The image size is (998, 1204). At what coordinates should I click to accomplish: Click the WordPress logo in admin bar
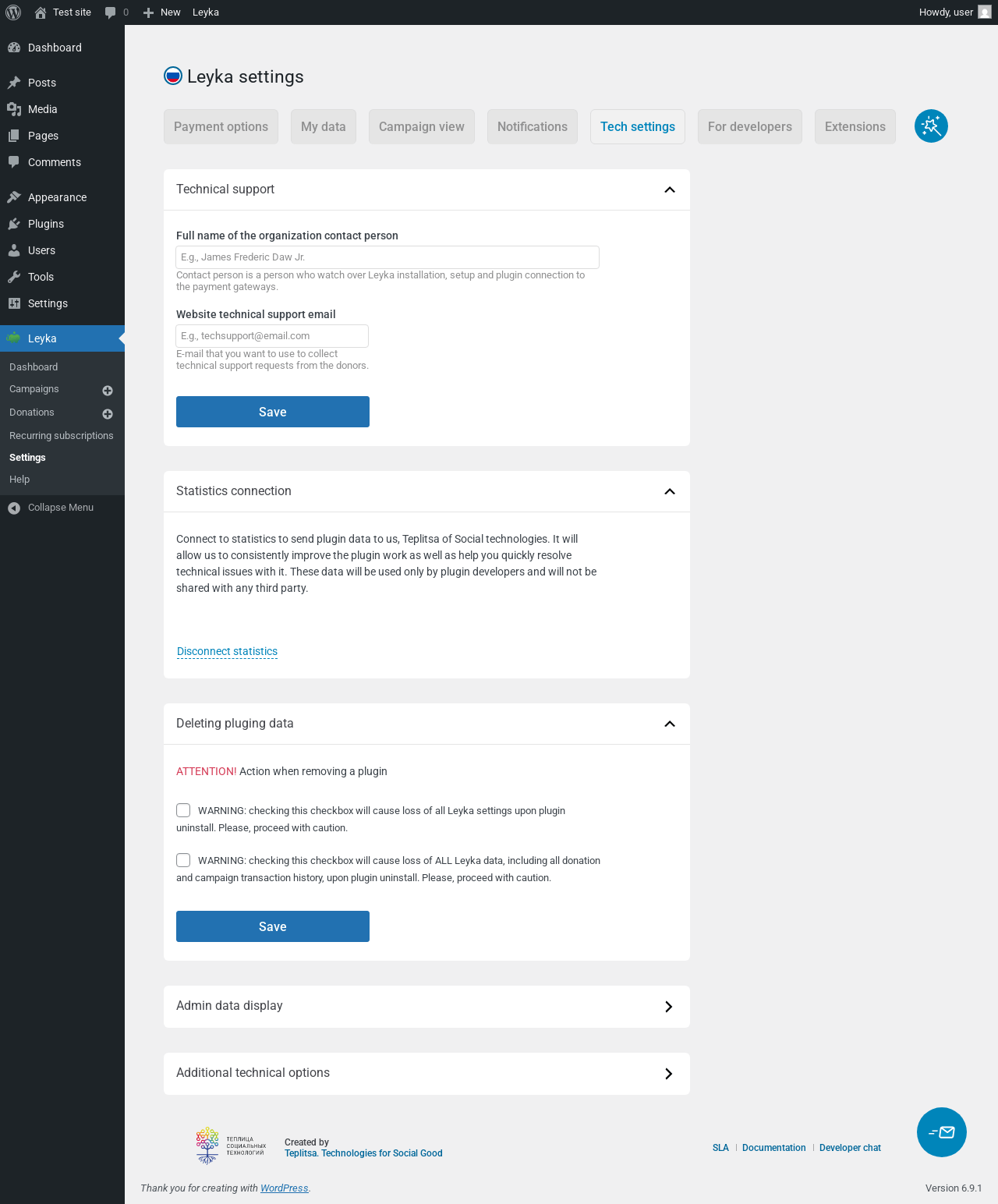tap(13, 12)
